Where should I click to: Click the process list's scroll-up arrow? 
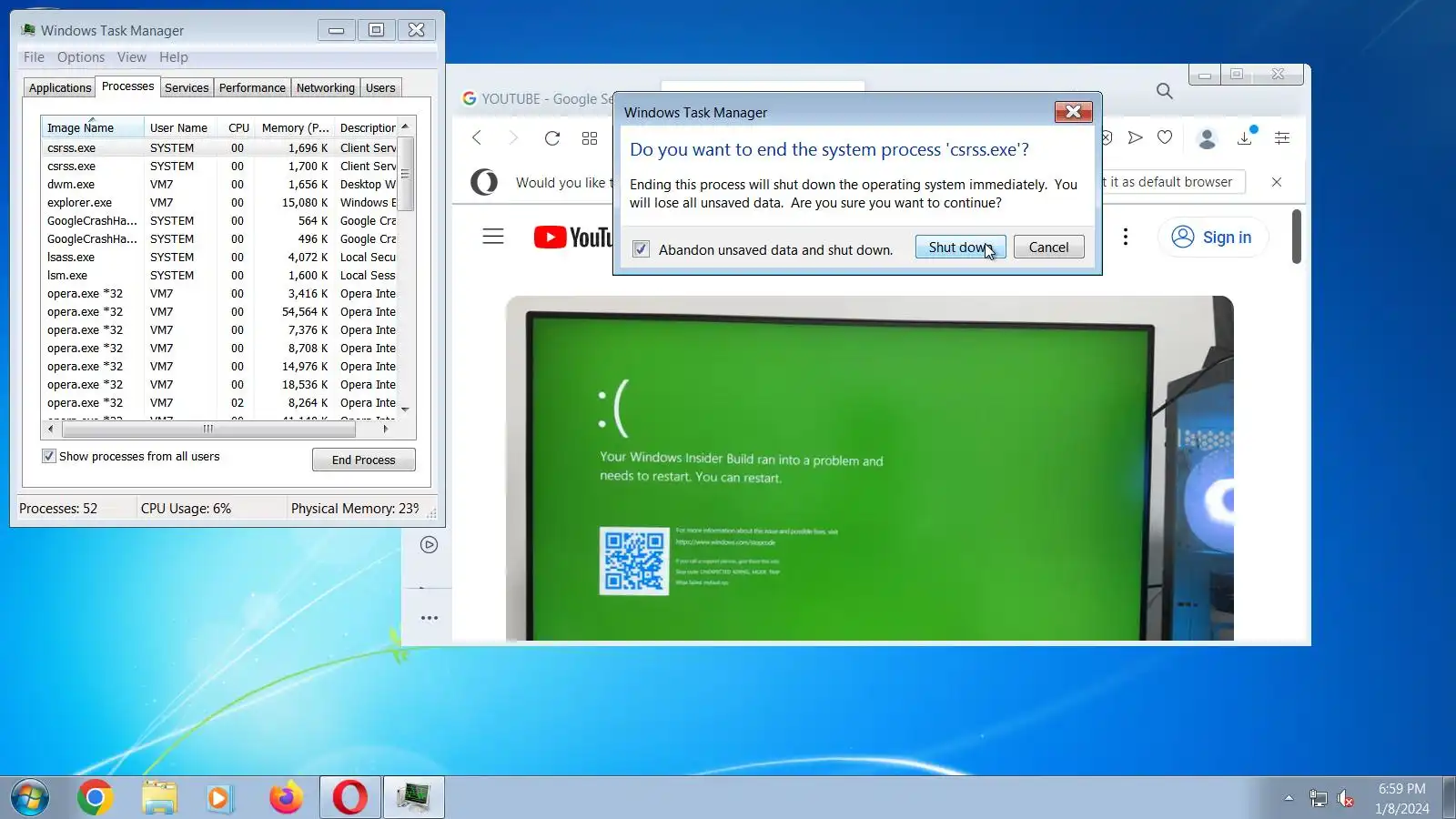click(406, 126)
